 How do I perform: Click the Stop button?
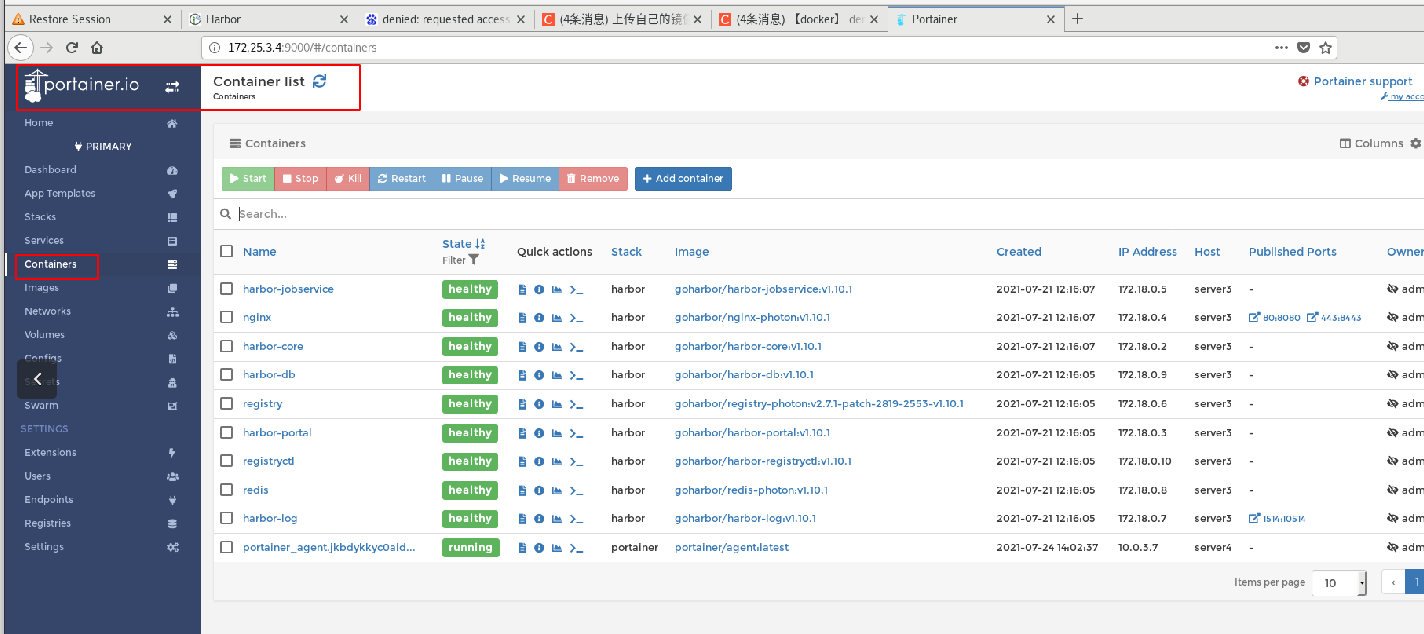[300, 179]
